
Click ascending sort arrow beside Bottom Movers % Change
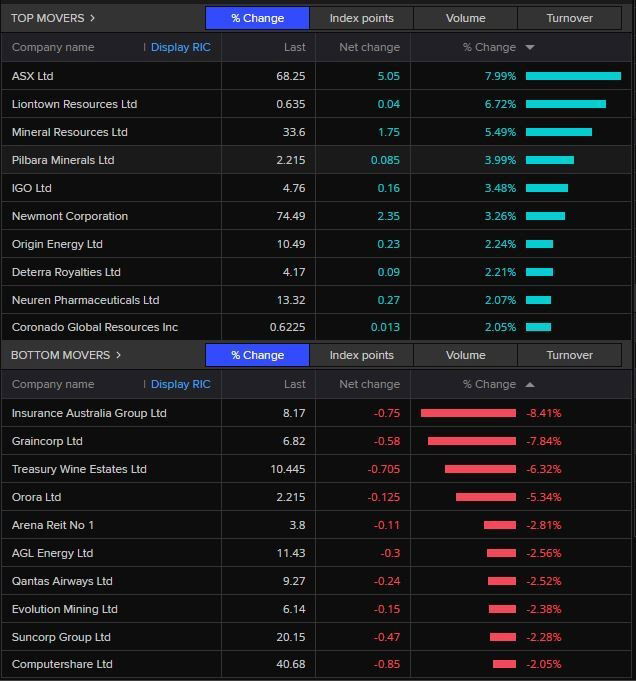[530, 384]
